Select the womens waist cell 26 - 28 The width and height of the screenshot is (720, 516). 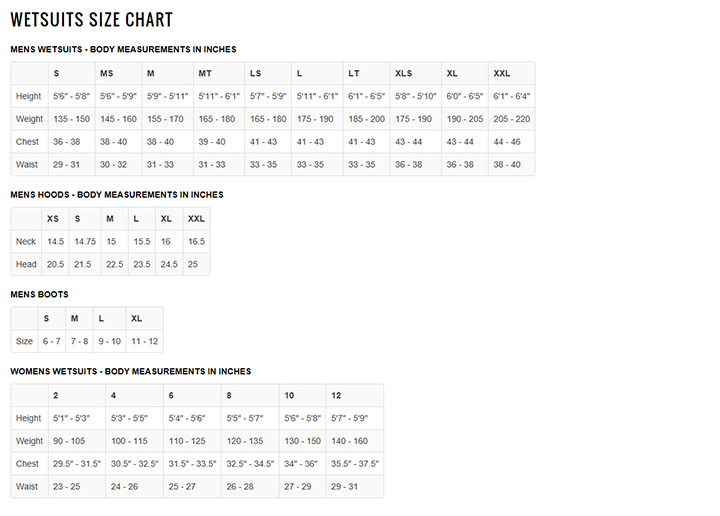point(240,486)
